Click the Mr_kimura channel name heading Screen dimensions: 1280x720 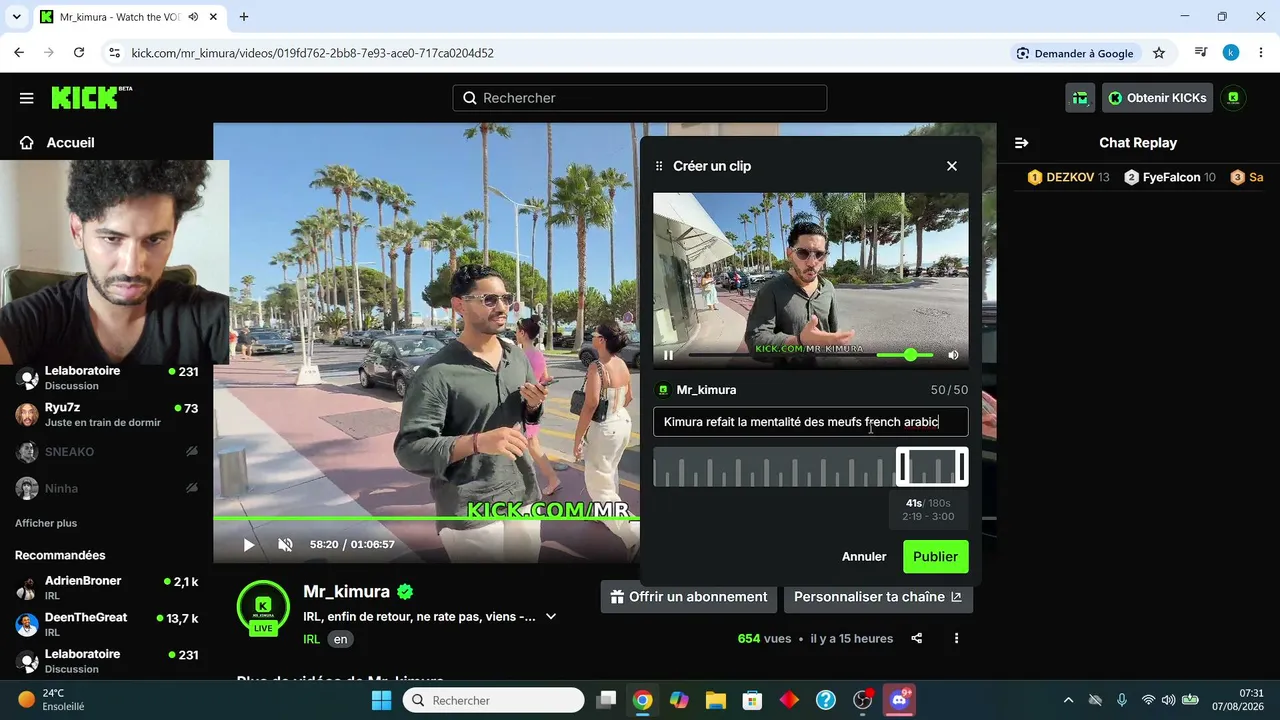(347, 592)
